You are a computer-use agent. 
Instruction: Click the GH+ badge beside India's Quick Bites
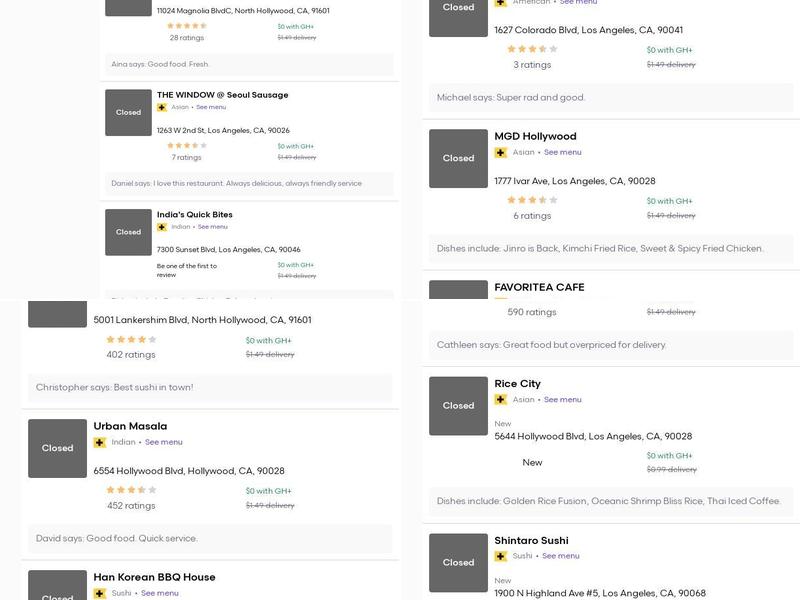coord(162,227)
